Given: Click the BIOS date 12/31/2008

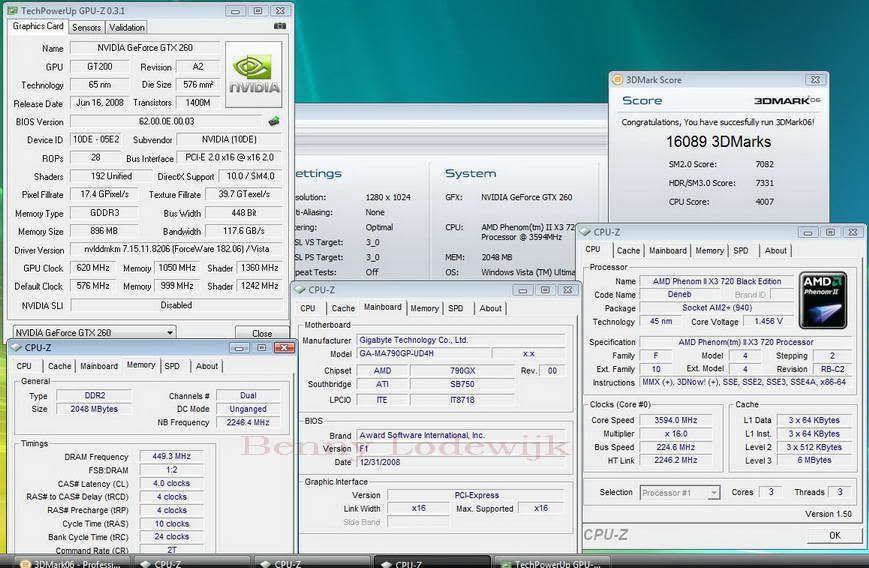Looking at the screenshot, I should coord(461,462).
